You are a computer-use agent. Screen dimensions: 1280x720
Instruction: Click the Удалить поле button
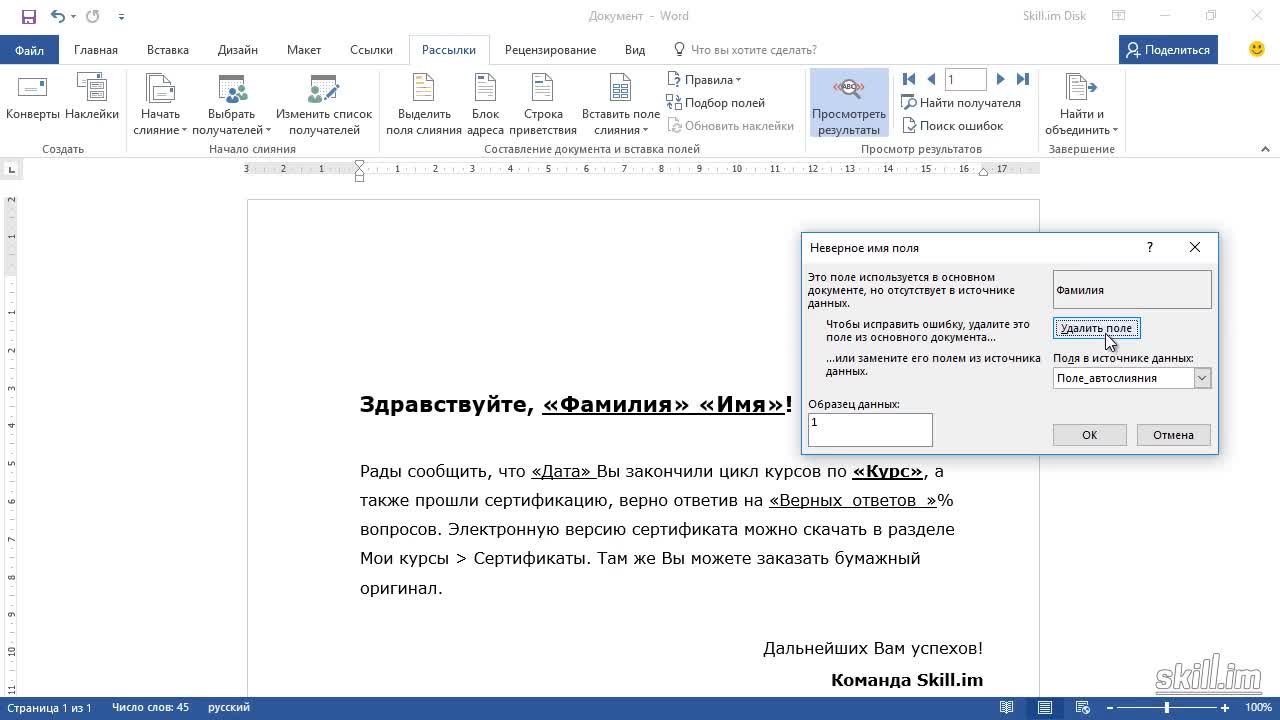[1096, 328]
